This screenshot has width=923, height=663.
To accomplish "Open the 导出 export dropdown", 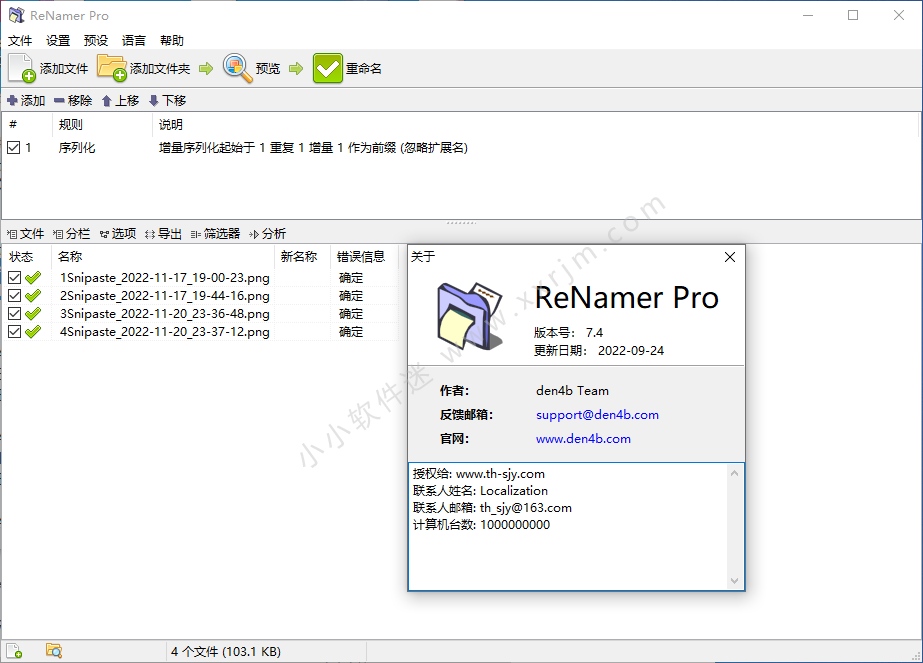I will 163,234.
